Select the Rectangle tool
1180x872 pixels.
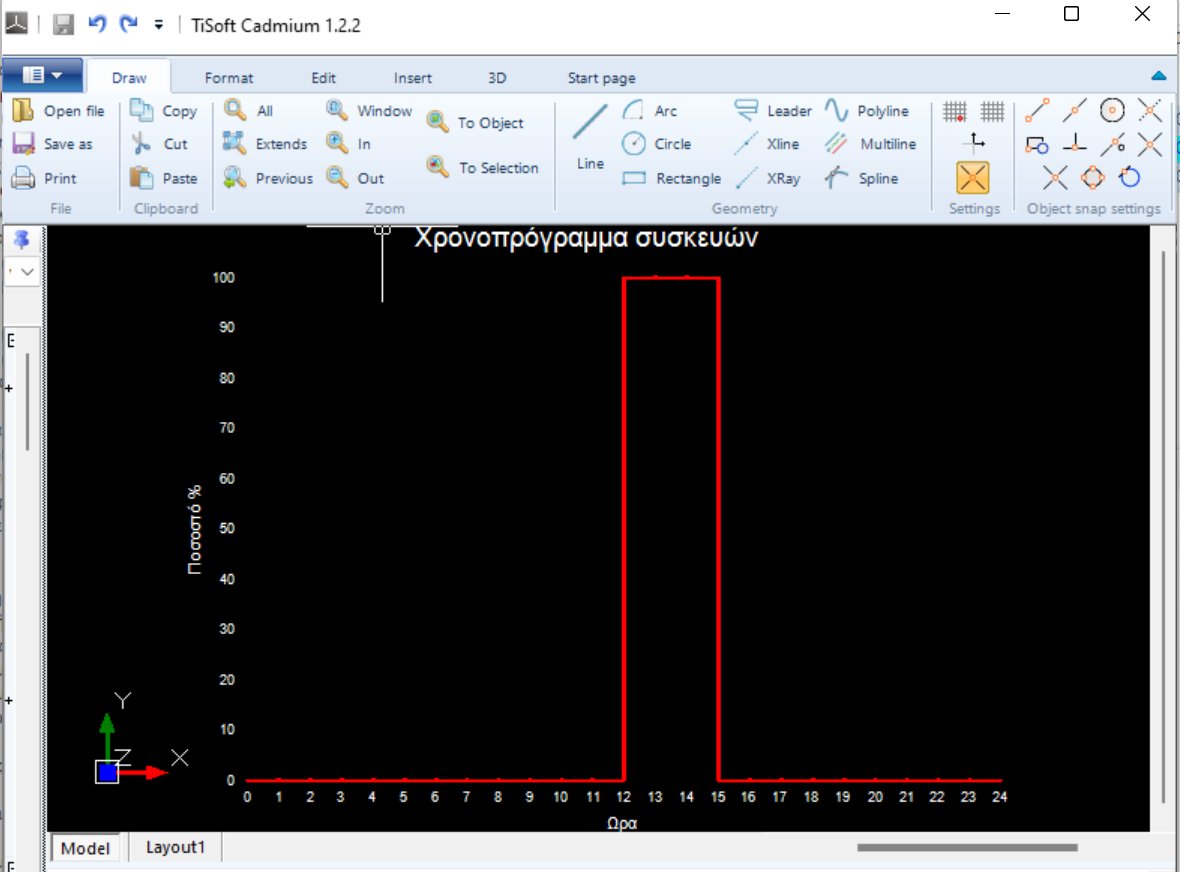coord(671,178)
